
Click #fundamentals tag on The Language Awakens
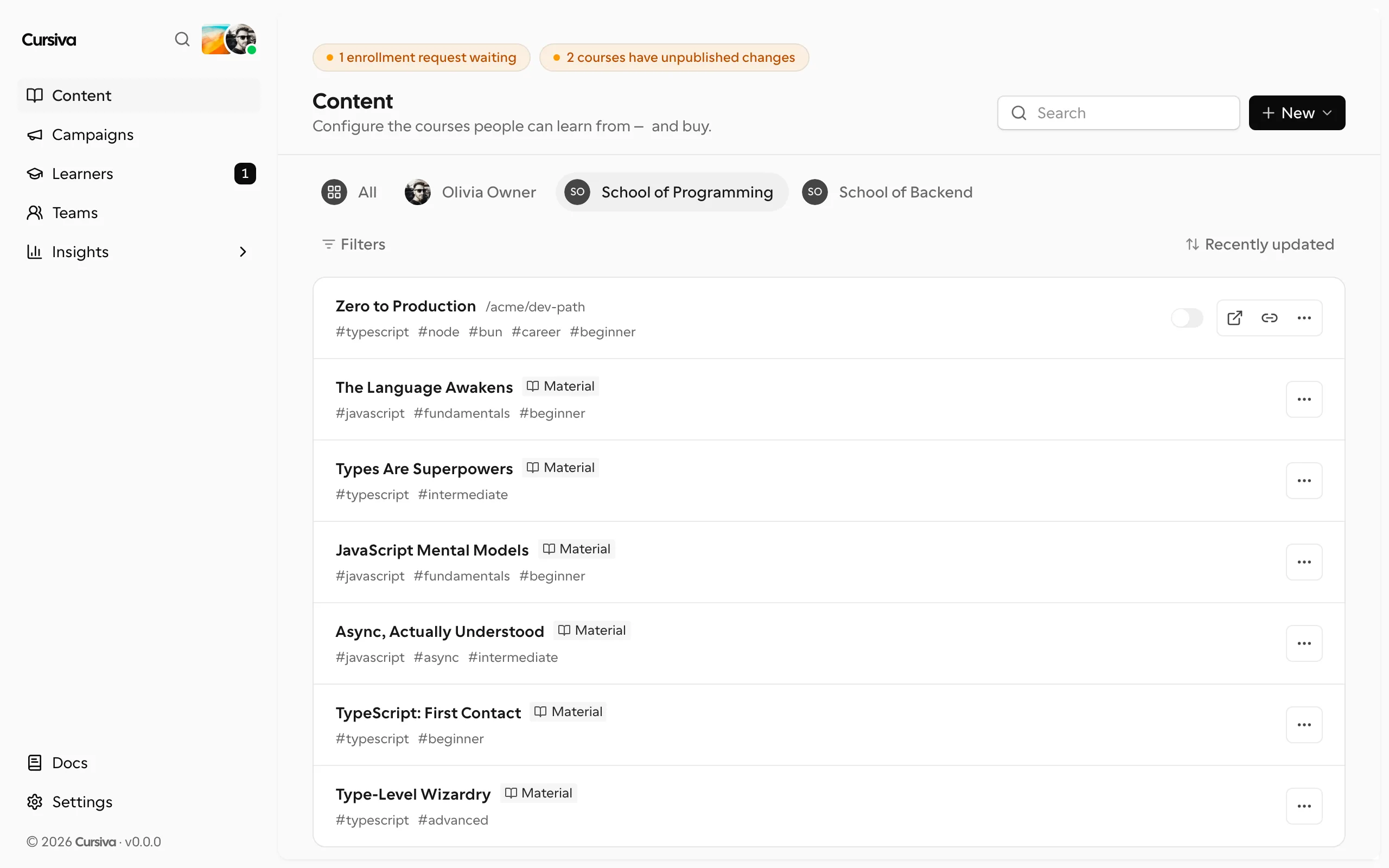click(462, 413)
